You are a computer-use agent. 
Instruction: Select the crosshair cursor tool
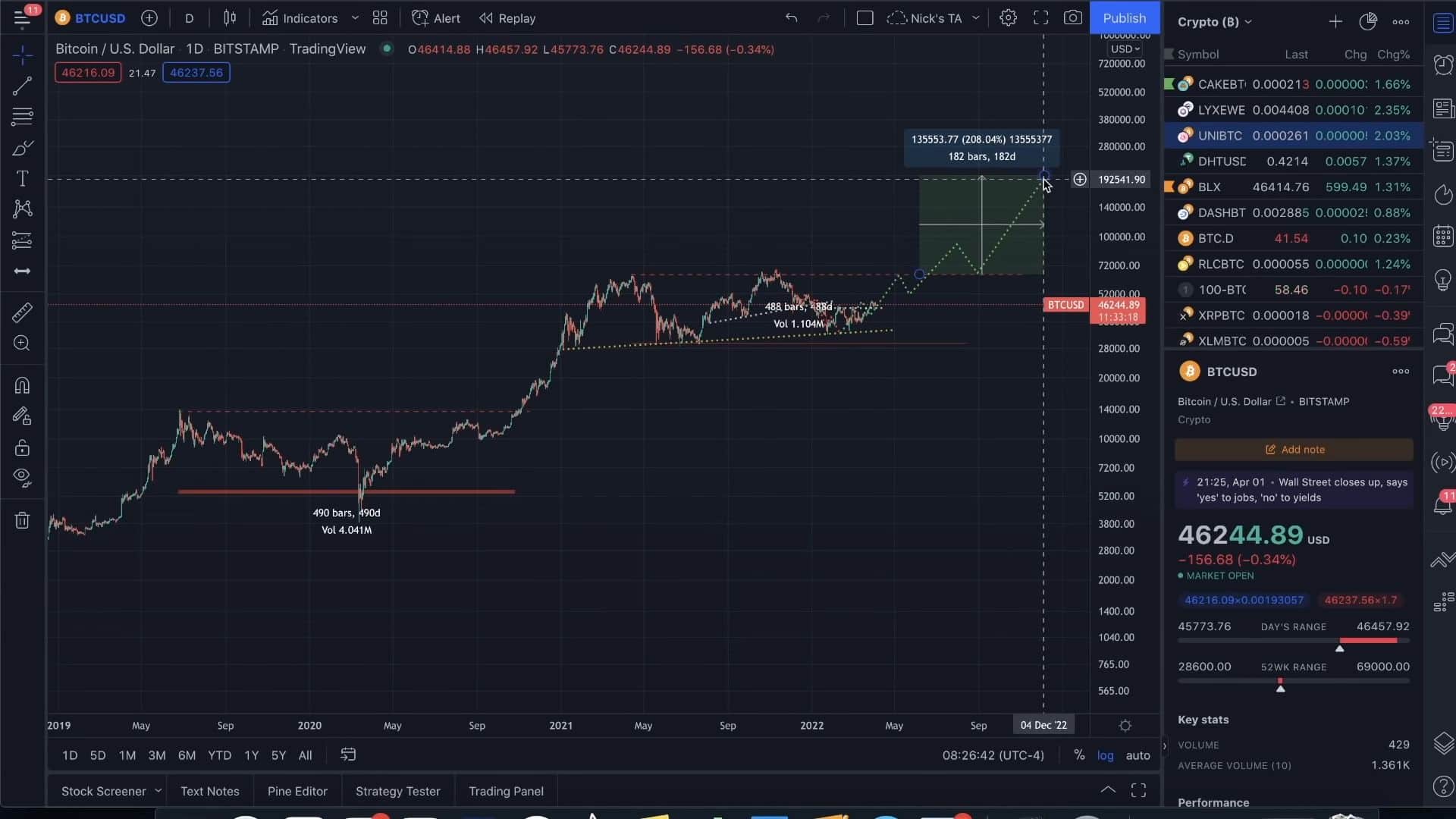(x=22, y=55)
